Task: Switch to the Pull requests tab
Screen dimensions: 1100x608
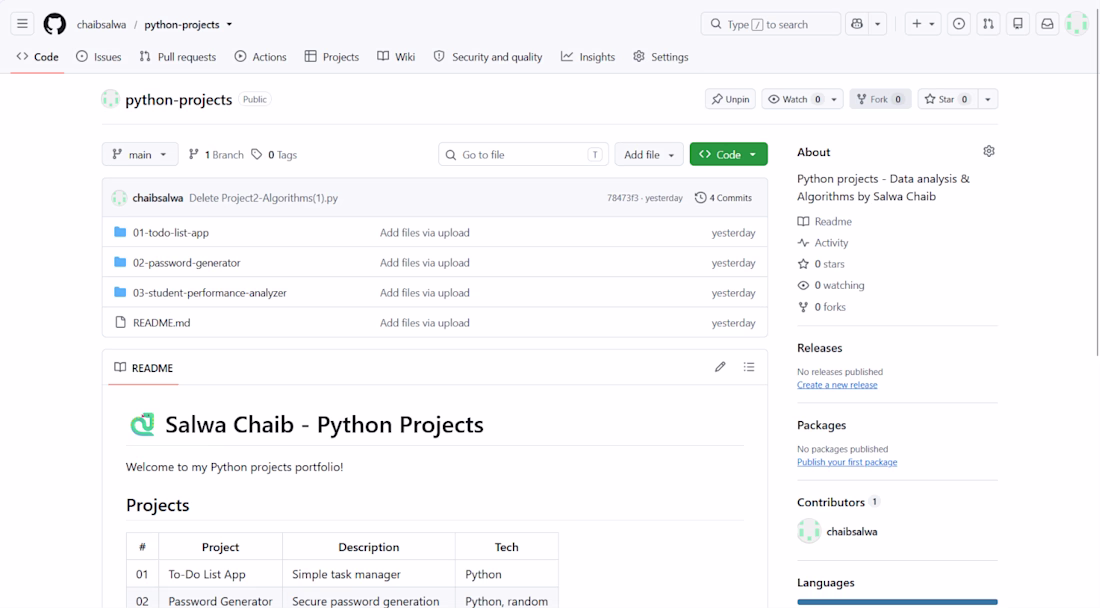Action: (178, 57)
